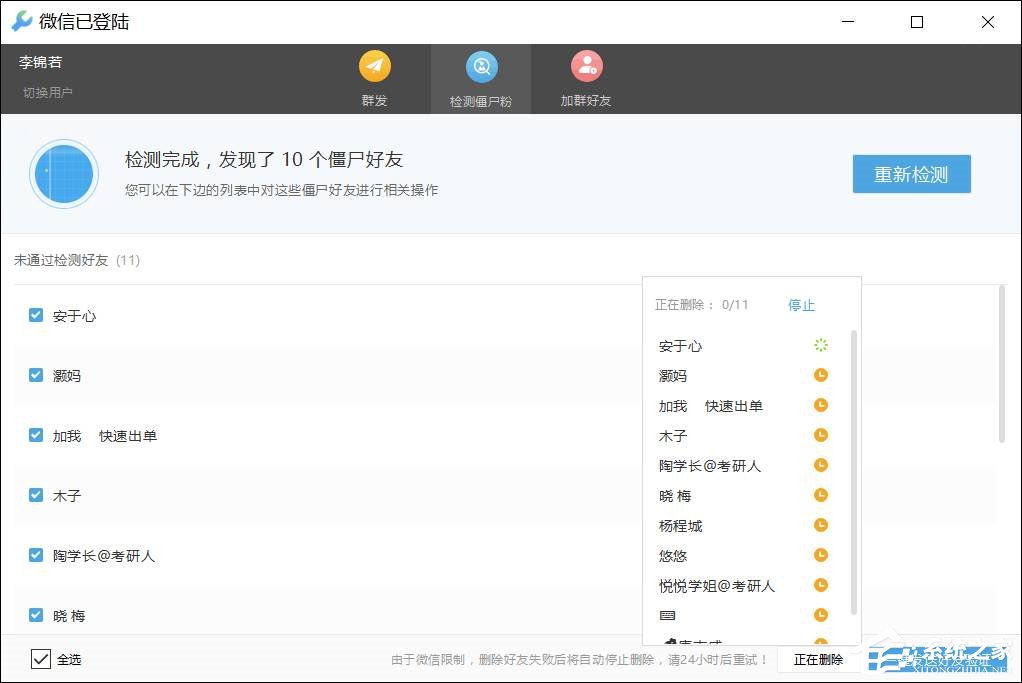Select the 检测僵尸粉 detection tool
This screenshot has height=683, width=1022.
coord(480,78)
